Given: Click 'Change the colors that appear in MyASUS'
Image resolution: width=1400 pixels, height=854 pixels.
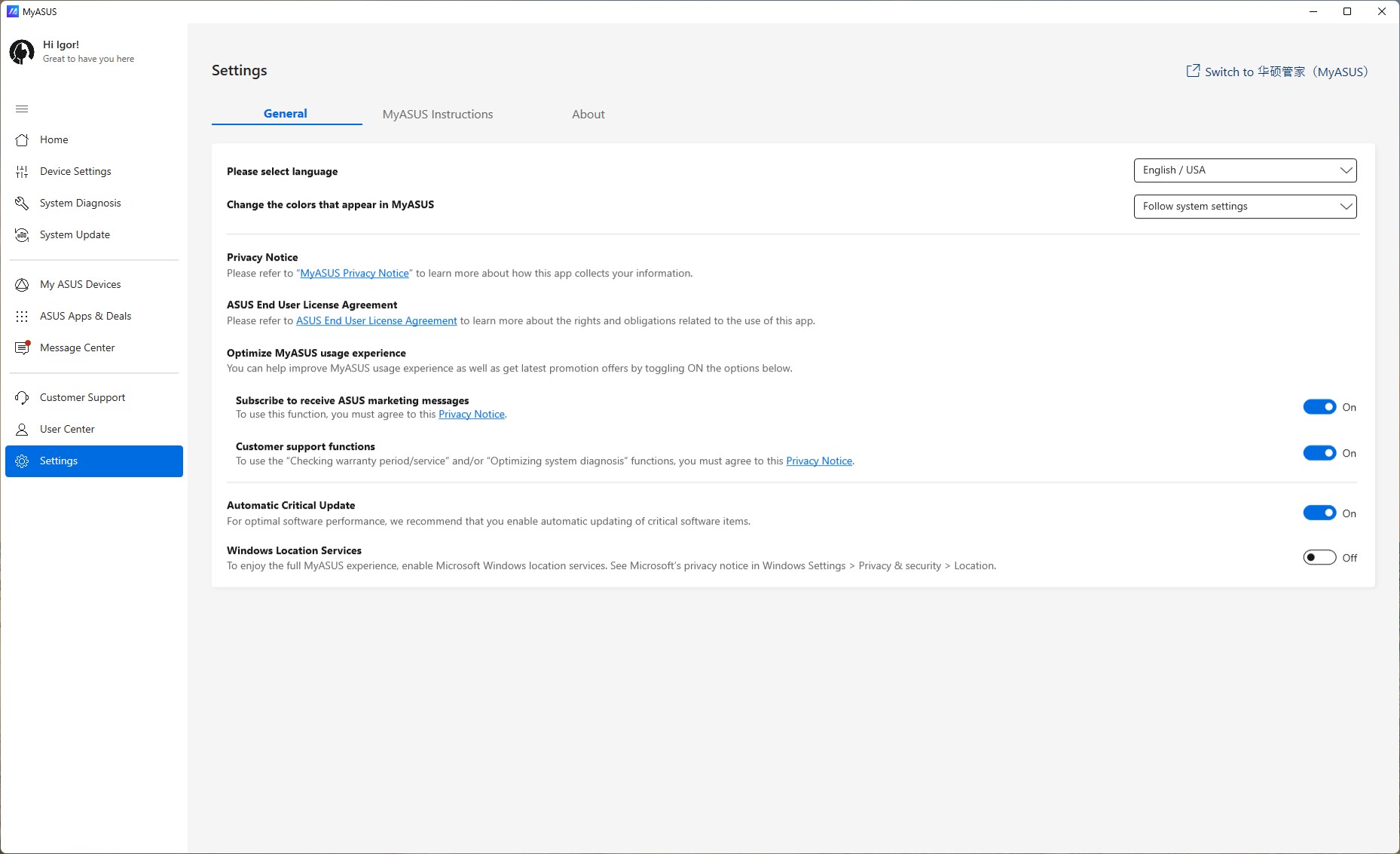Looking at the screenshot, I should (x=330, y=204).
